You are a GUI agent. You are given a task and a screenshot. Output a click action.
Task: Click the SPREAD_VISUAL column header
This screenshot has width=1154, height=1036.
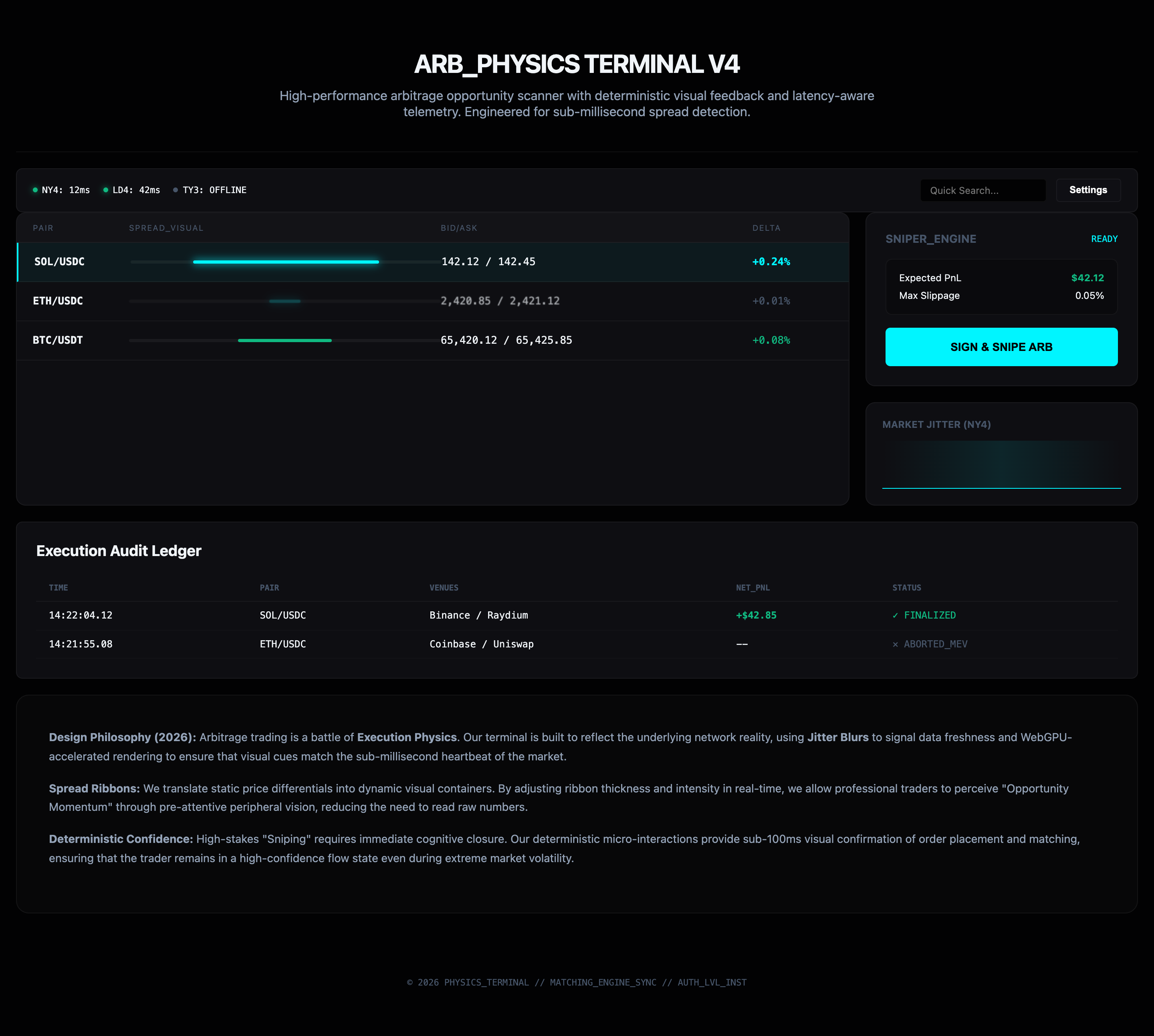[165, 228]
